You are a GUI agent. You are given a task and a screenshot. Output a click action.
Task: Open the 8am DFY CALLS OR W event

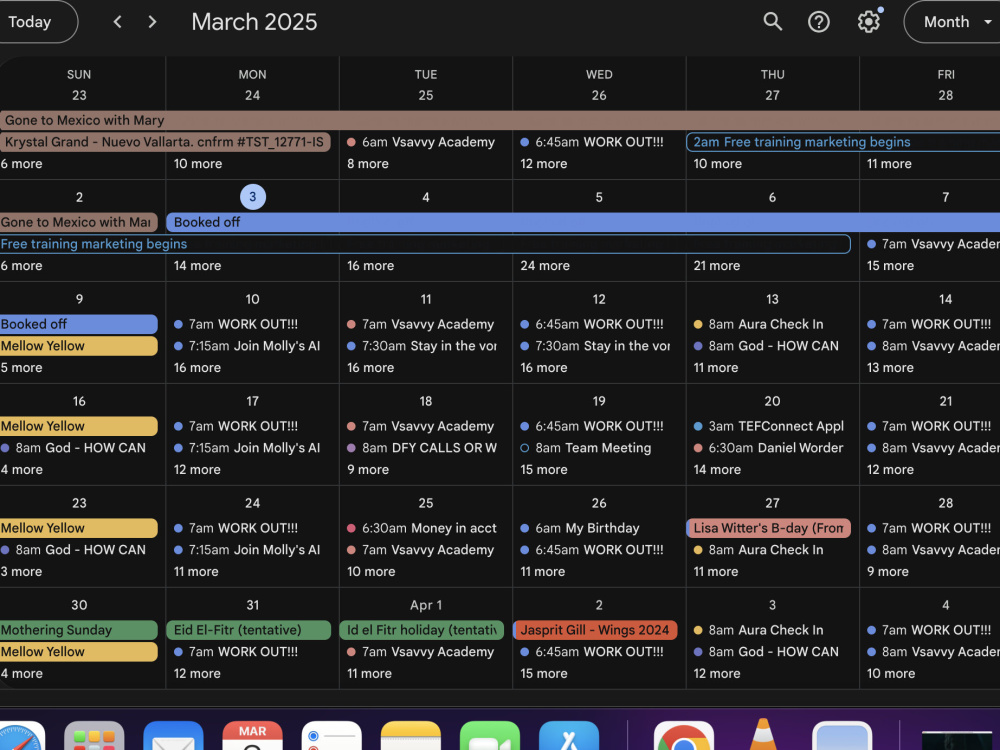pyautogui.click(x=422, y=448)
